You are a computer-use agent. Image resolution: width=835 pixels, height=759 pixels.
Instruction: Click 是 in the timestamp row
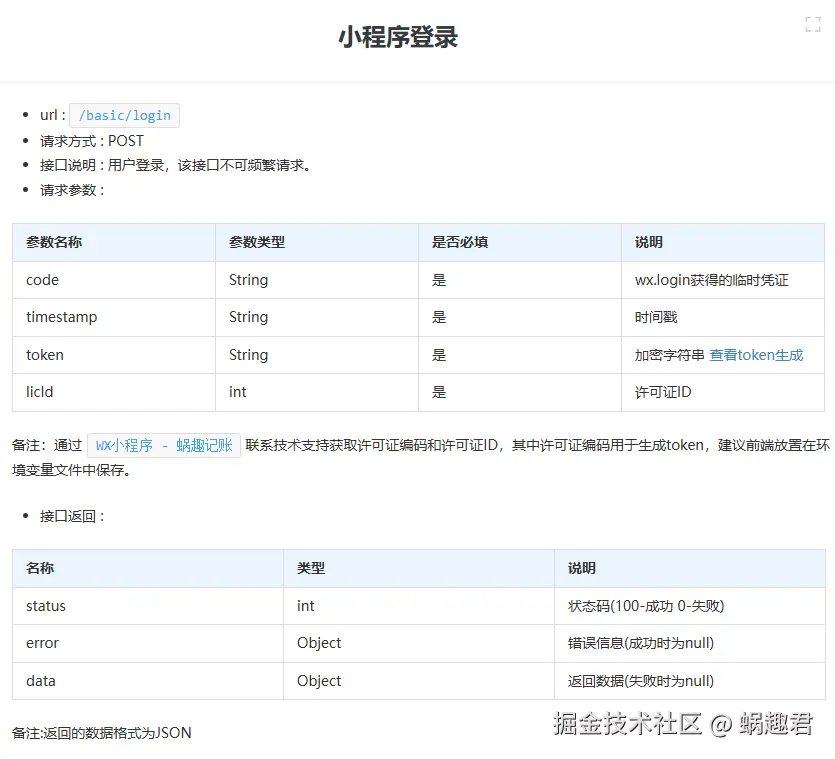click(520, 317)
